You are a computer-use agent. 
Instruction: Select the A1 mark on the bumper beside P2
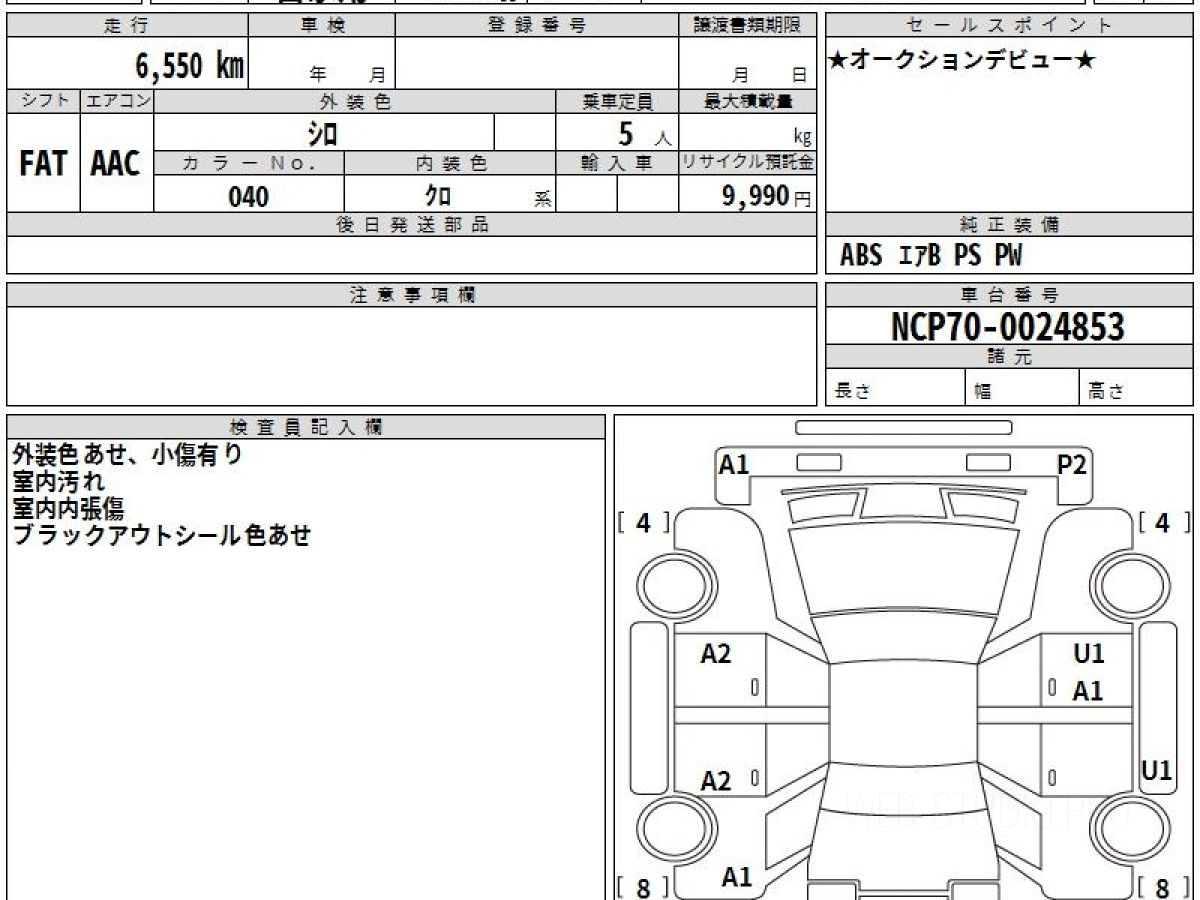[x=734, y=464]
